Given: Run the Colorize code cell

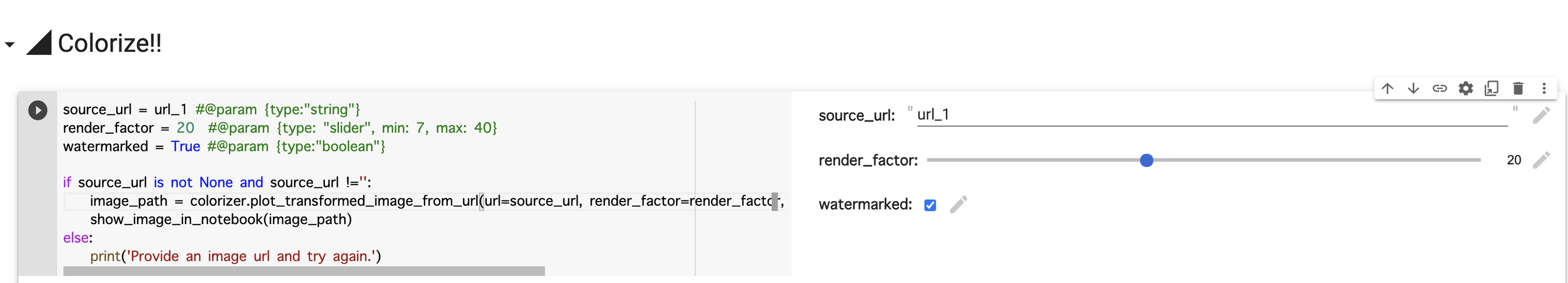Looking at the screenshot, I should (x=38, y=110).
